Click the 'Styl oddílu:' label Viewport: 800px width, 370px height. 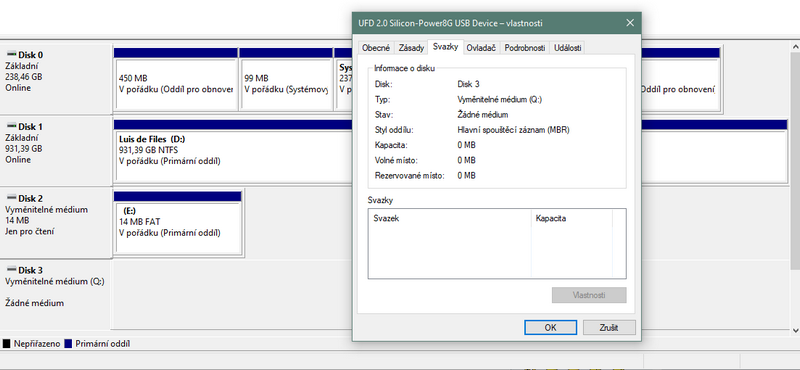[393, 130]
